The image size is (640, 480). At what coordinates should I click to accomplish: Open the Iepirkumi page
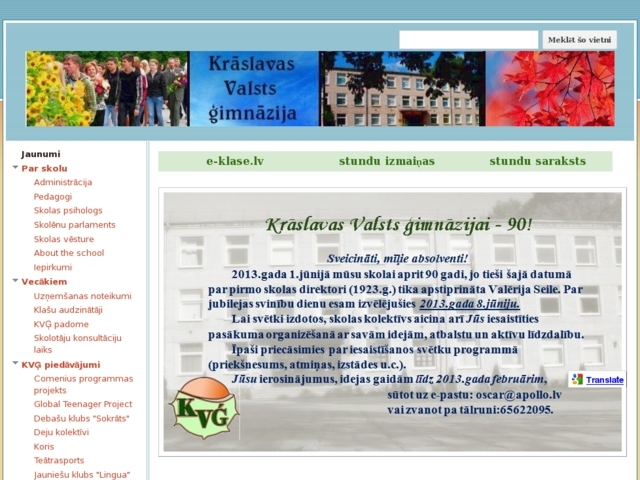53,267
